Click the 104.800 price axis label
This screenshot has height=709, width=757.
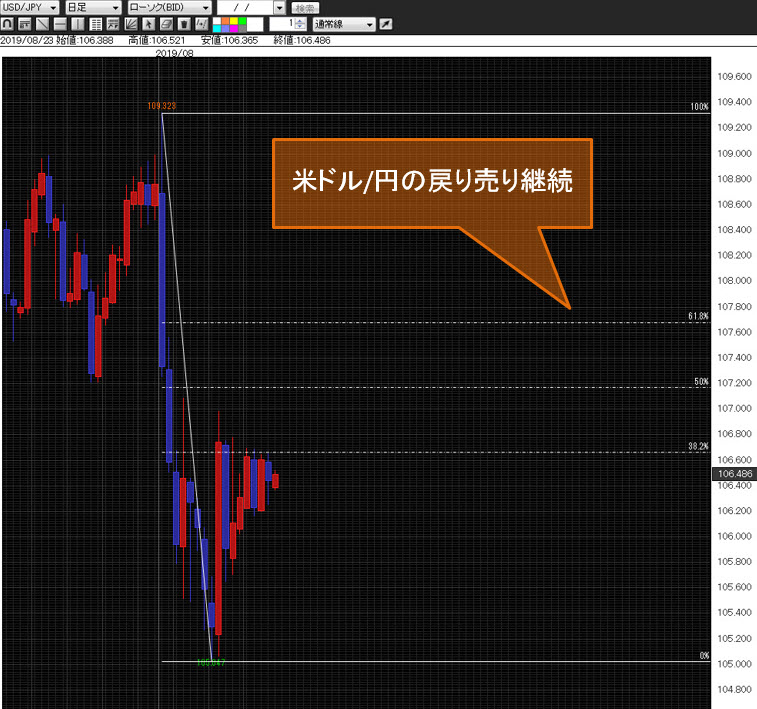[x=734, y=689]
